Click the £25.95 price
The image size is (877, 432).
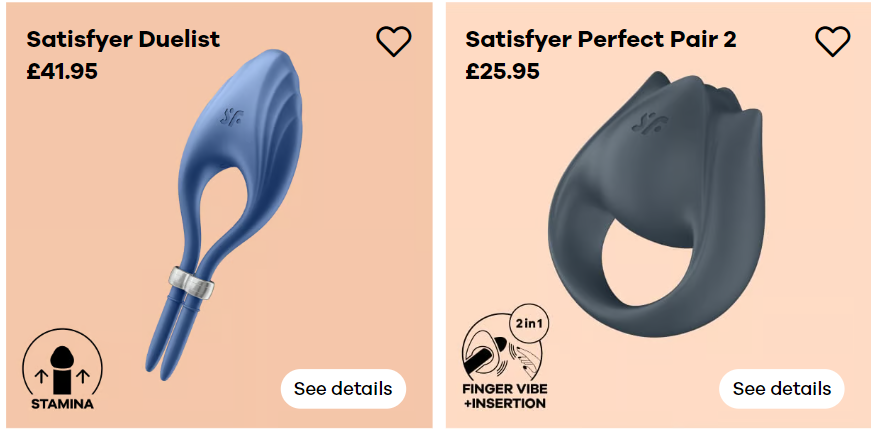tap(502, 71)
